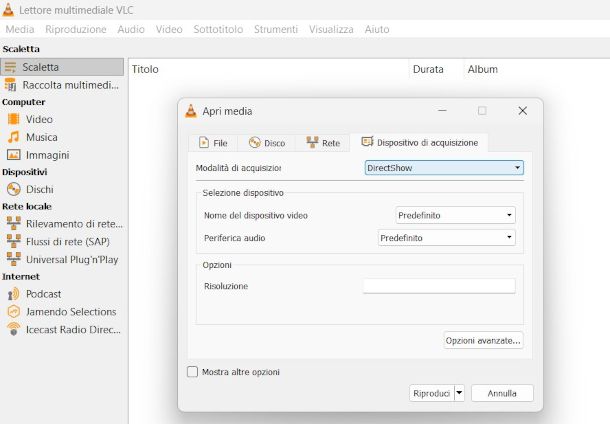The width and height of the screenshot is (610, 424).
Task: Select Raccolta multimediale in sidebar
Action: [x=62, y=85]
